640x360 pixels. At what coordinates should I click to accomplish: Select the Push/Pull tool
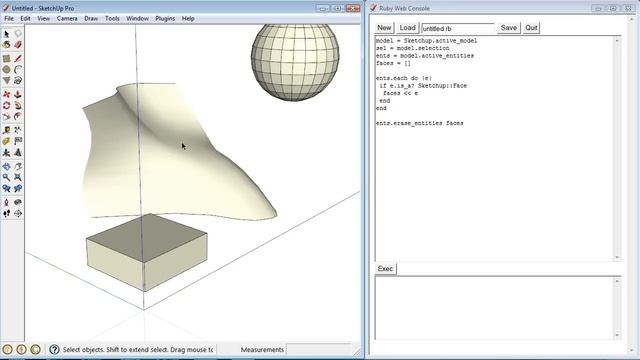click(x=18, y=95)
